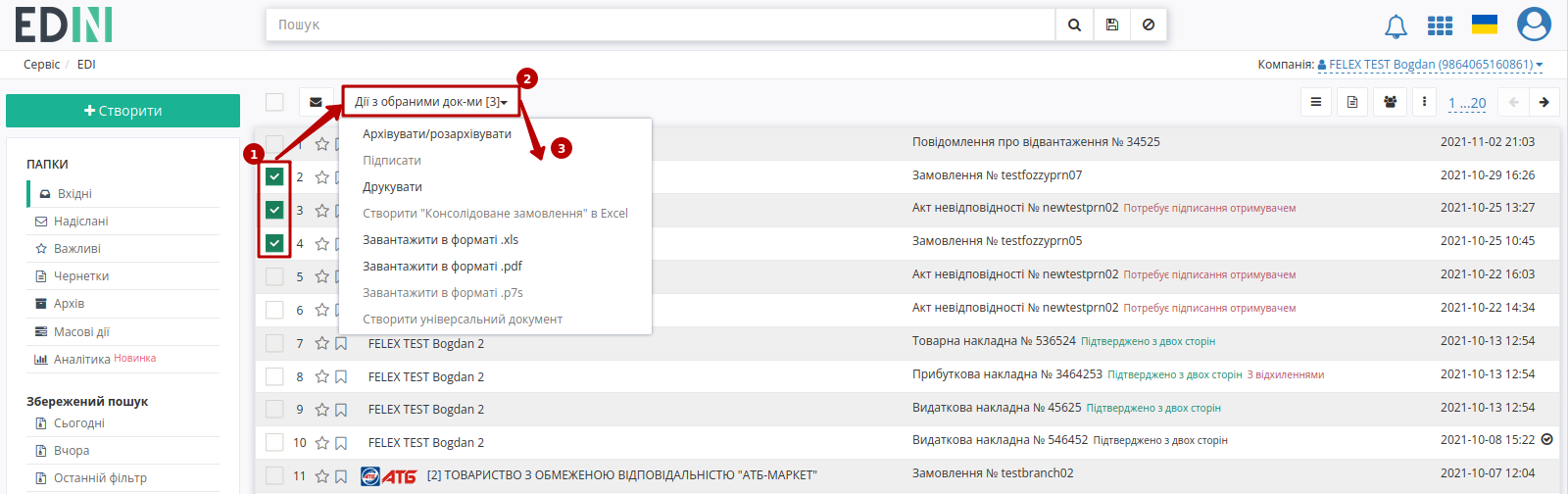Image resolution: width=1568 pixels, height=494 pixels.
Task: Select 'Завантажити в форматі .pdf'
Action: point(442,266)
